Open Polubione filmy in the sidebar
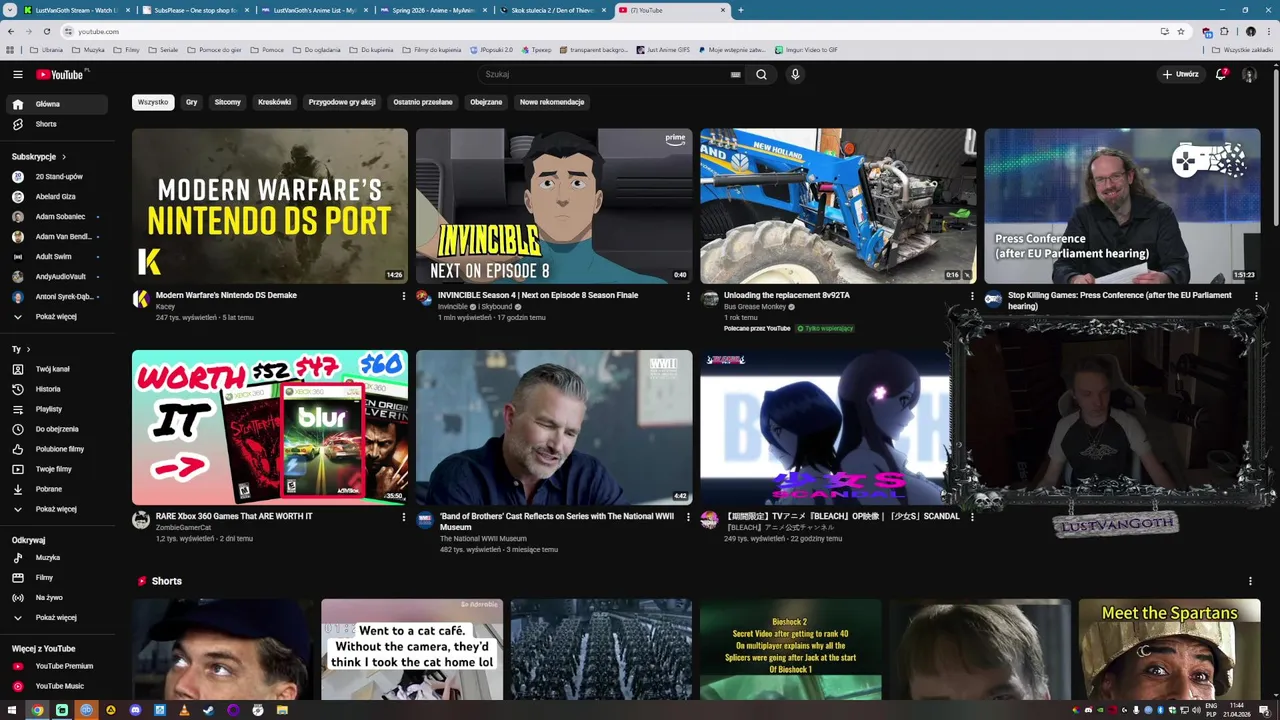1280x720 pixels. pos(59,449)
